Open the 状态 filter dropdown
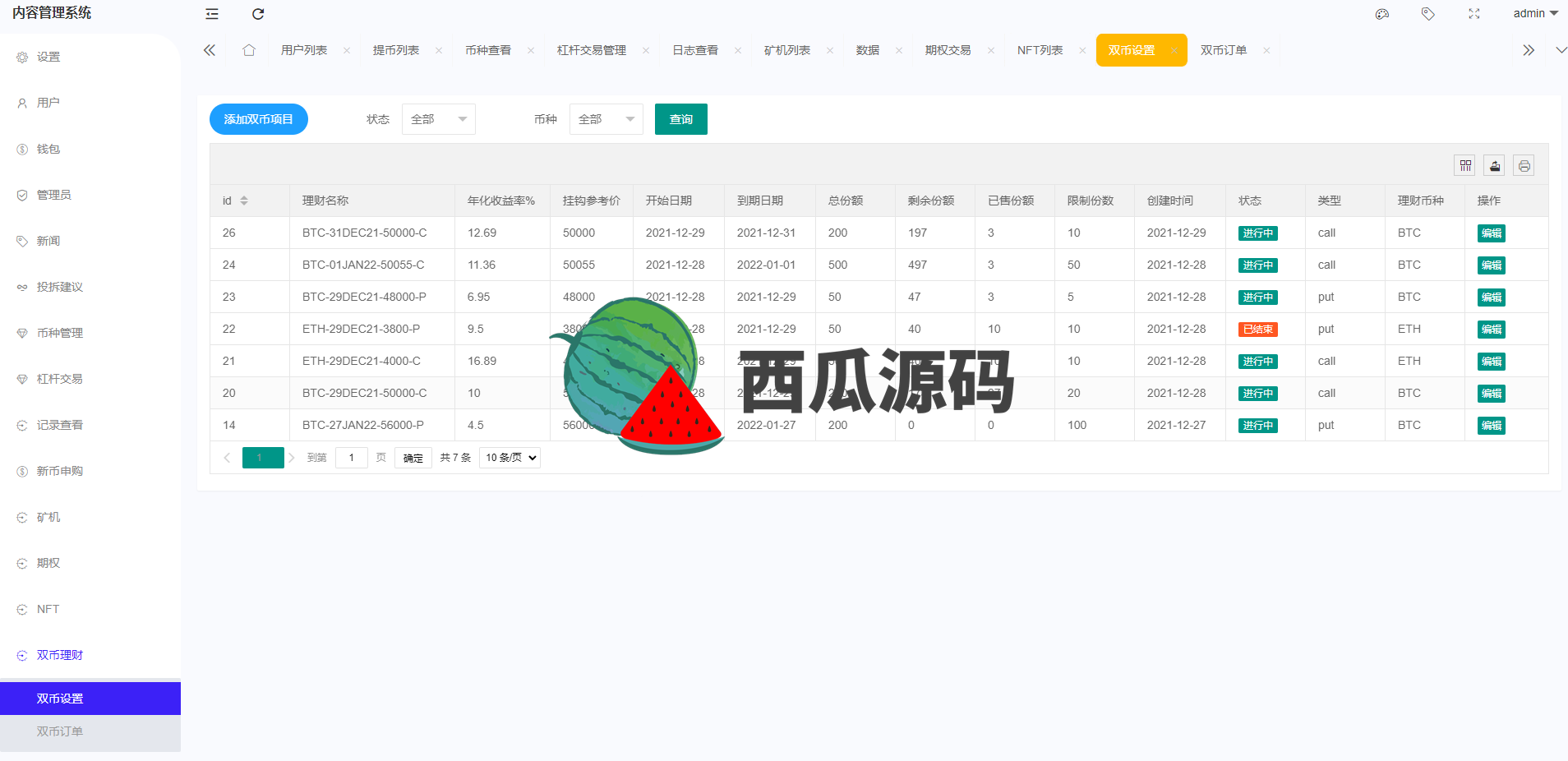 (438, 119)
